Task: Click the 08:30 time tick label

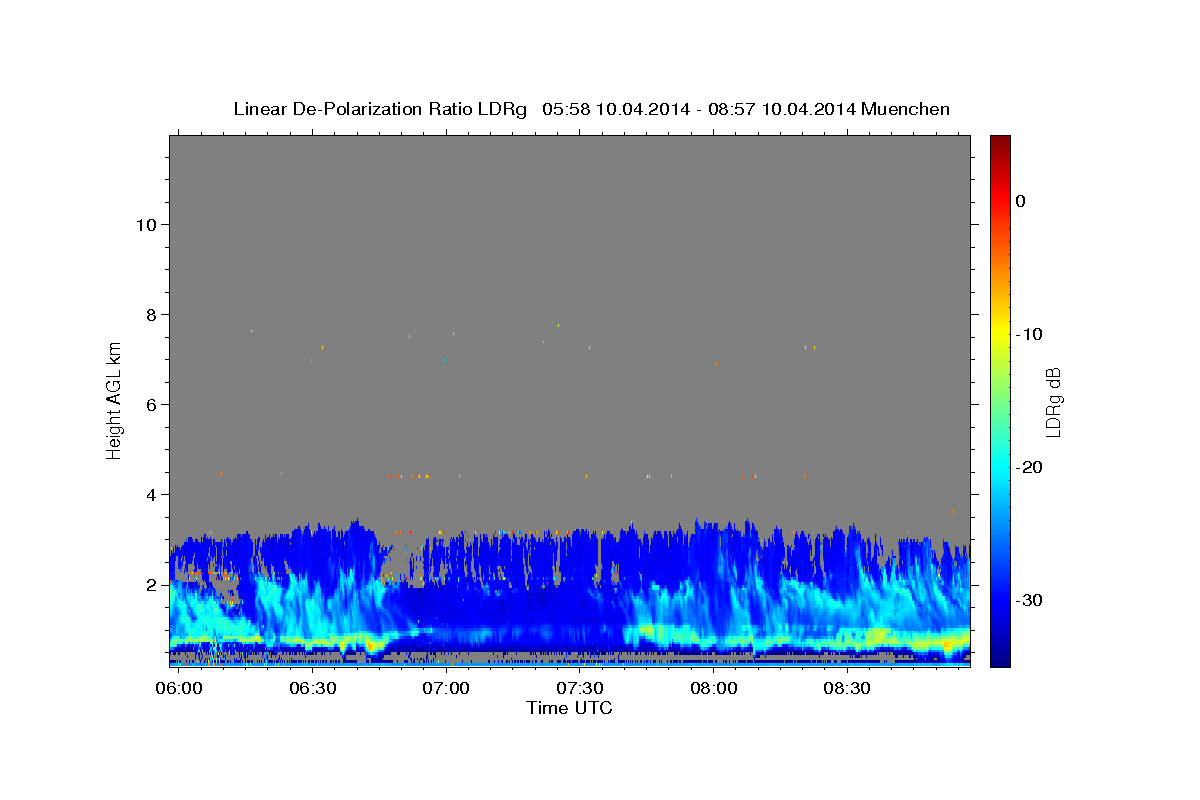Action: pos(848,688)
